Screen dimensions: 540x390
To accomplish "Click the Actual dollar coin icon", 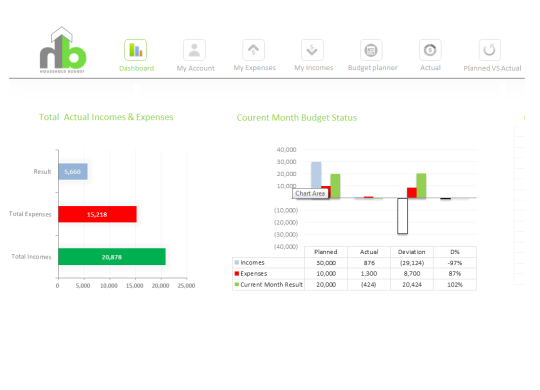I will coord(430,50).
